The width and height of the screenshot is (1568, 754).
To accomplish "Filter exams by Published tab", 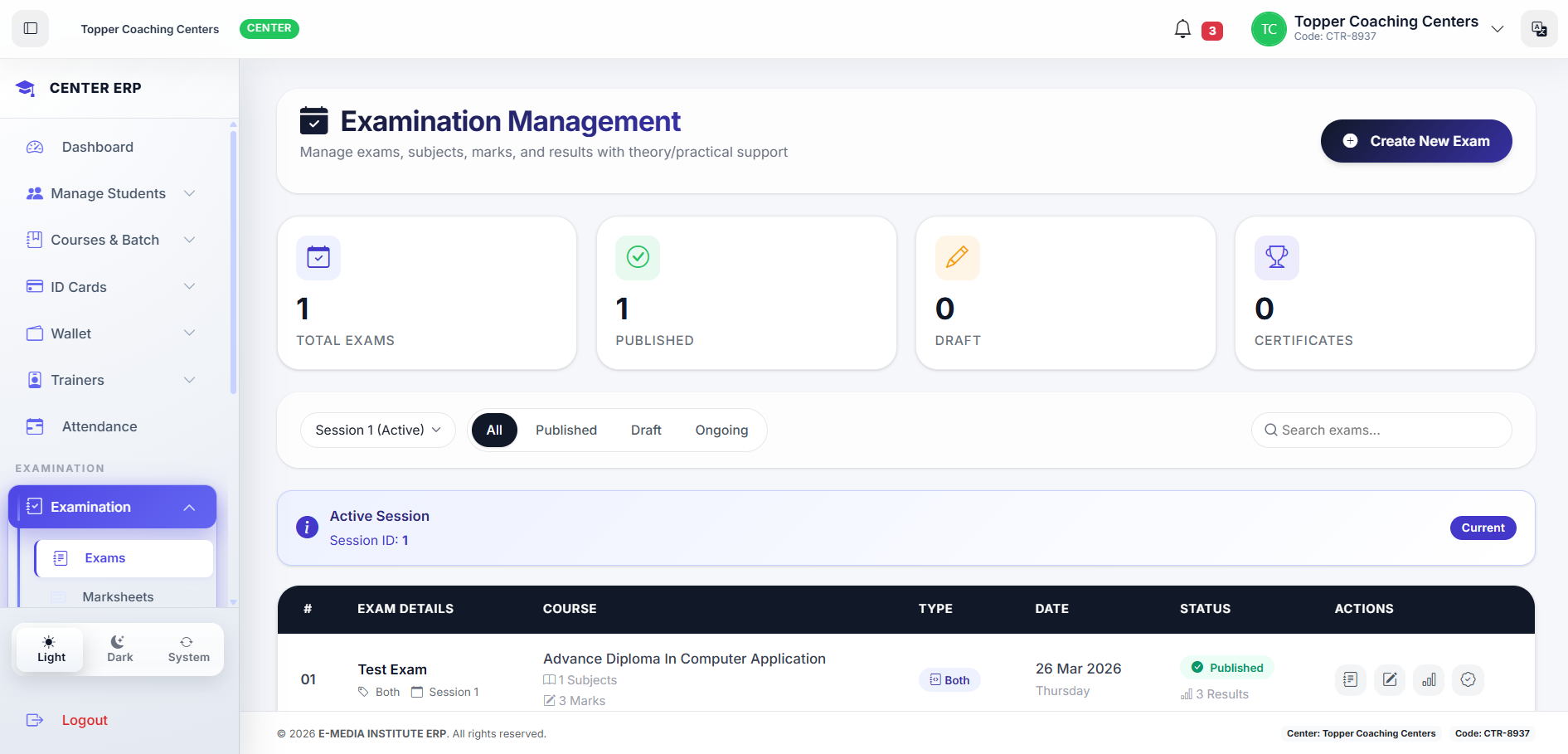I will 566,430.
